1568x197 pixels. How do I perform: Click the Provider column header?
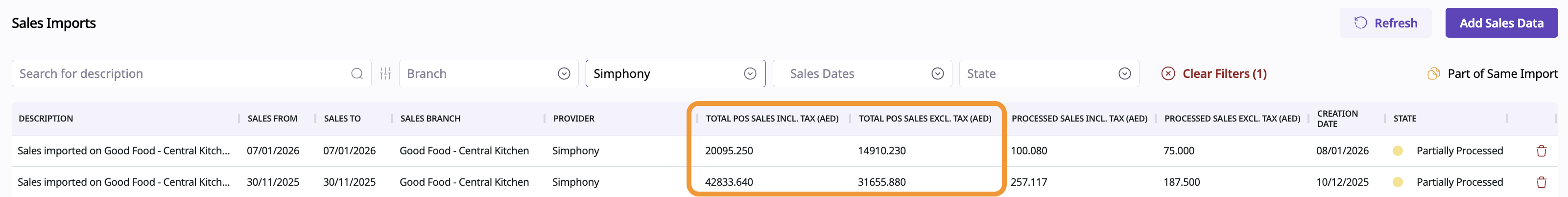pos(573,118)
